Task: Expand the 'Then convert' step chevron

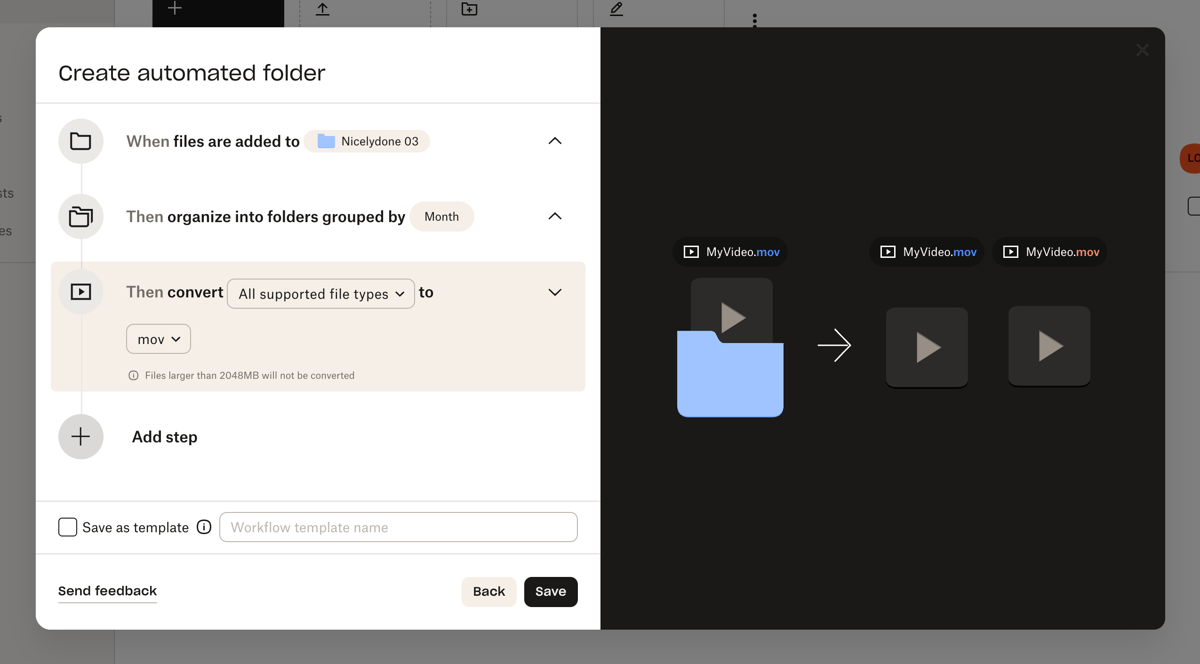Action: point(555,292)
